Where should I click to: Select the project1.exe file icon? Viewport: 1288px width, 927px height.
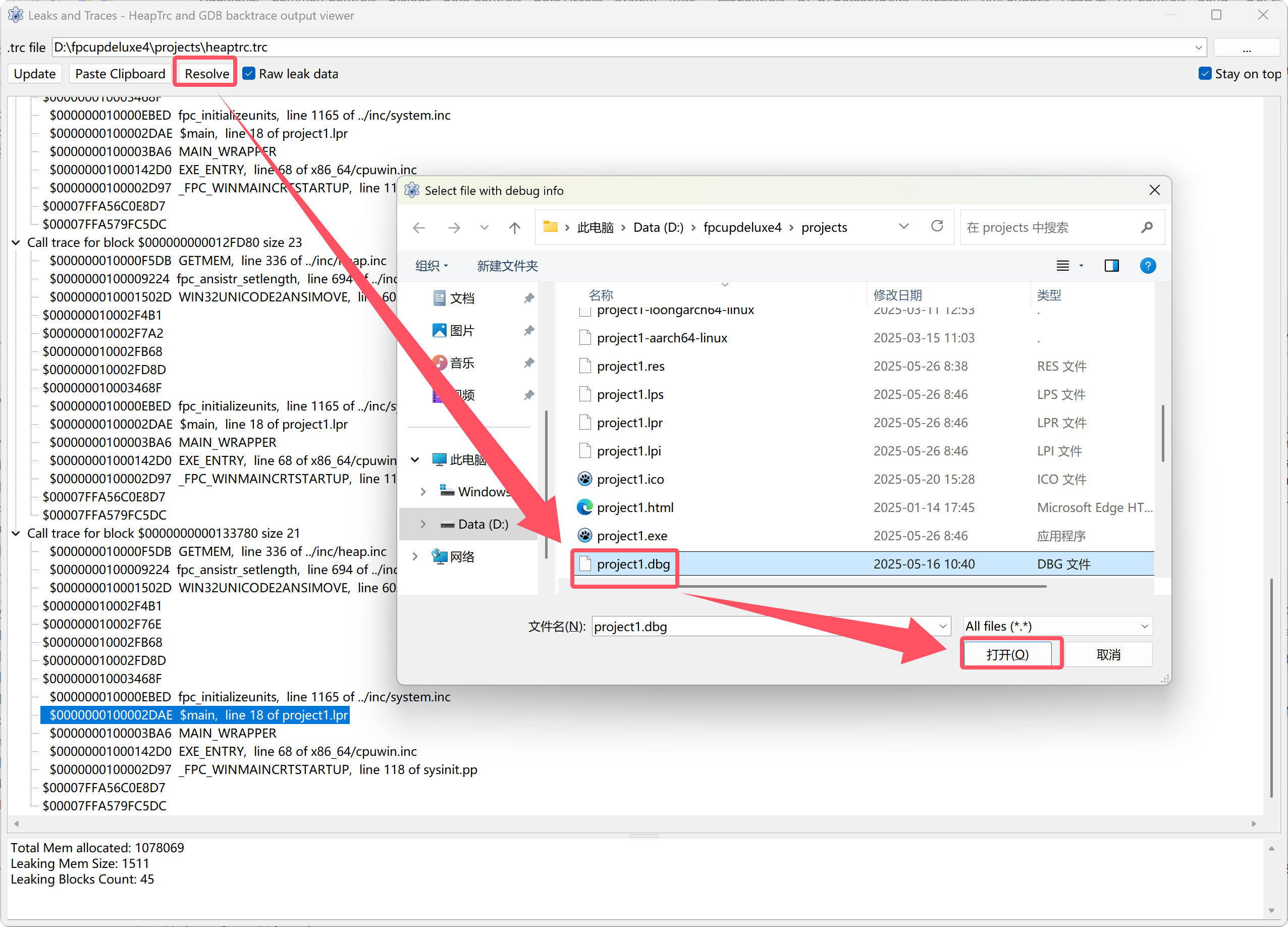[585, 536]
